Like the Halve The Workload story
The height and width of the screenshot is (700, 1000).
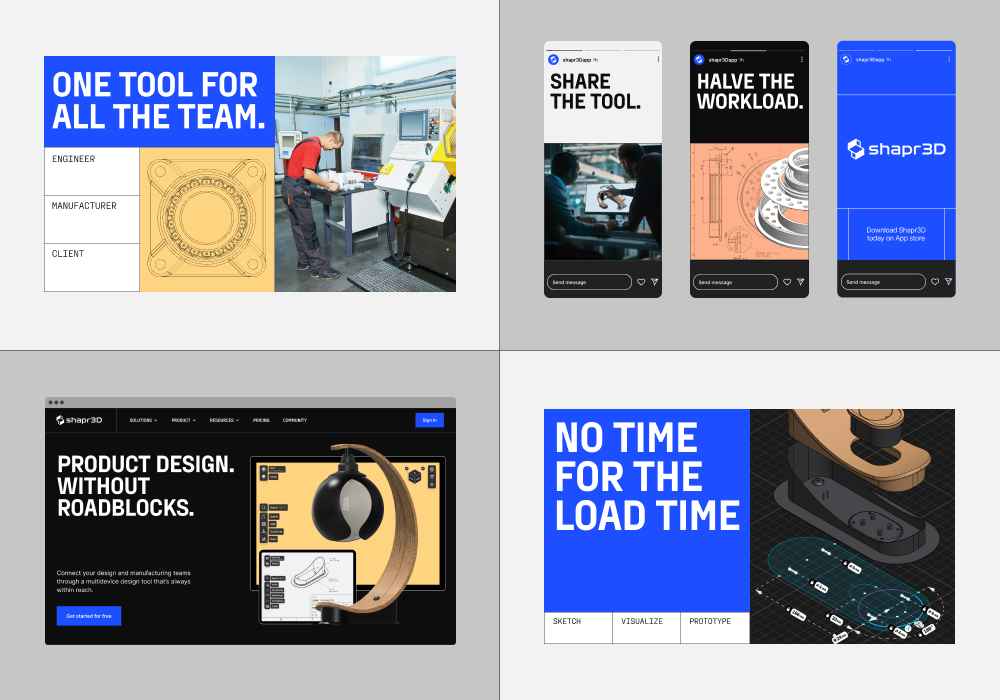click(787, 282)
